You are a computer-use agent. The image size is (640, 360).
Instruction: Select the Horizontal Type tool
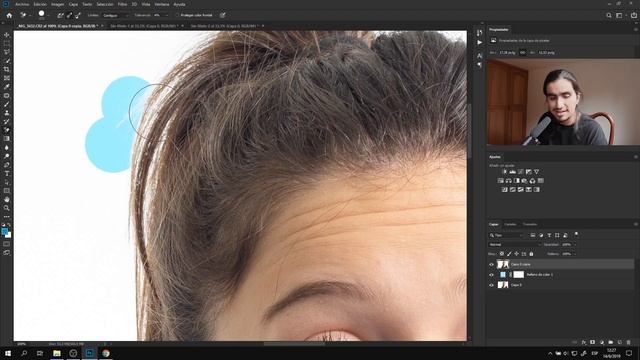coord(7,173)
